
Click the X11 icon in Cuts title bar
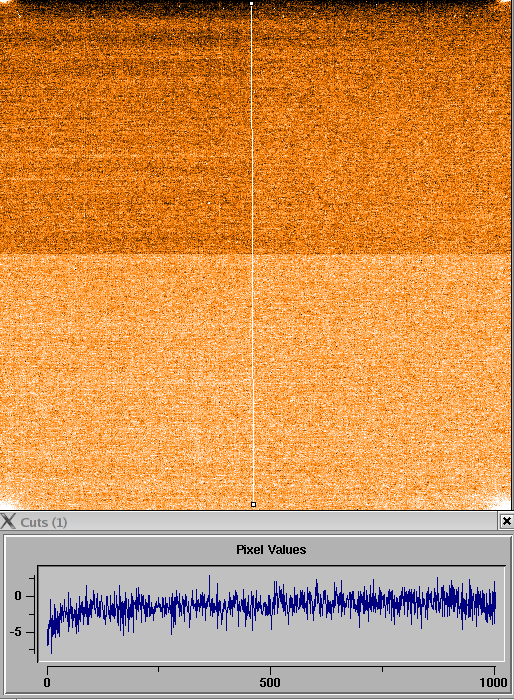pyautogui.click(x=8, y=521)
